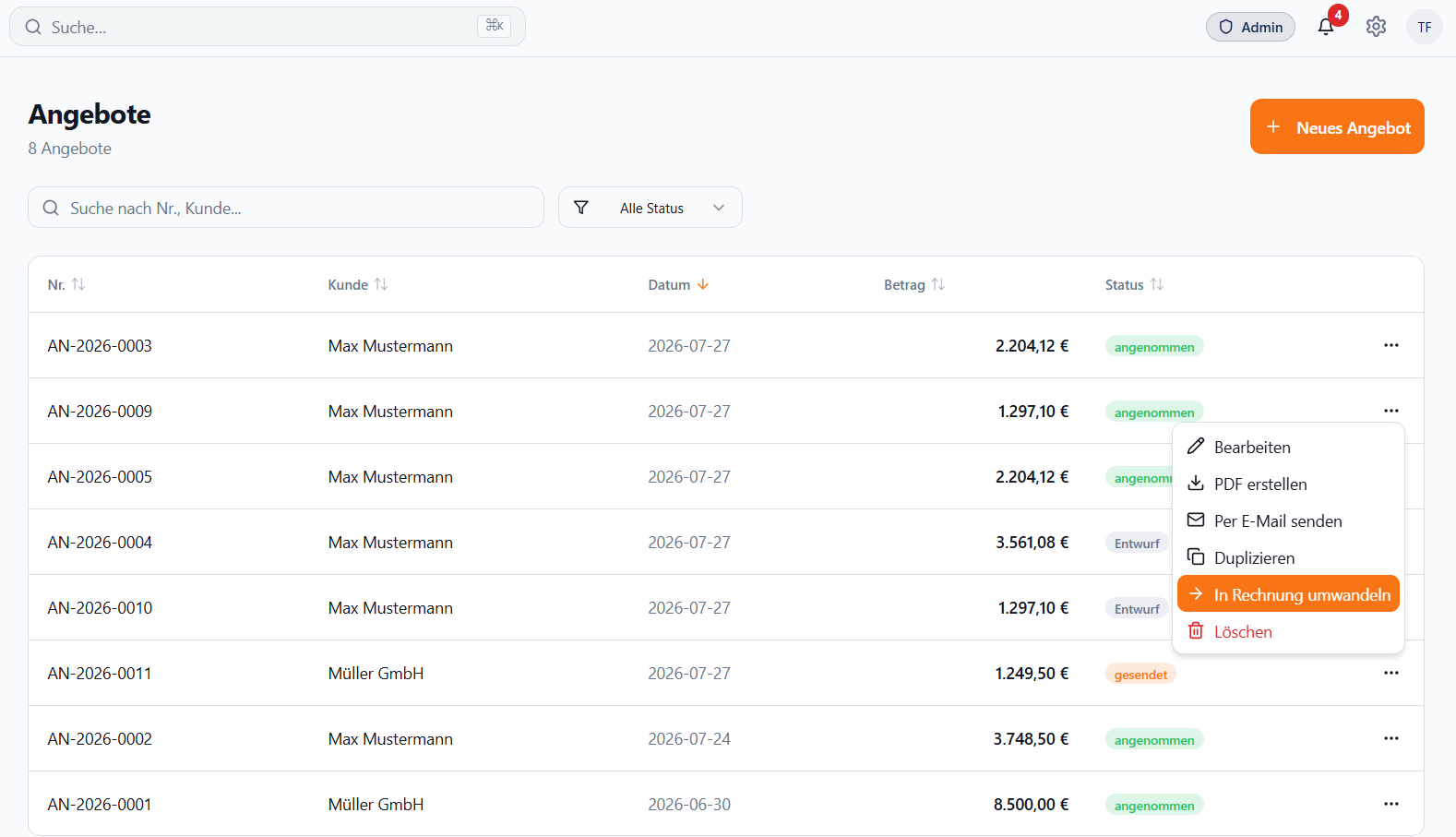
Task: Click the amount 3.561,08 €
Action: click(x=1032, y=543)
